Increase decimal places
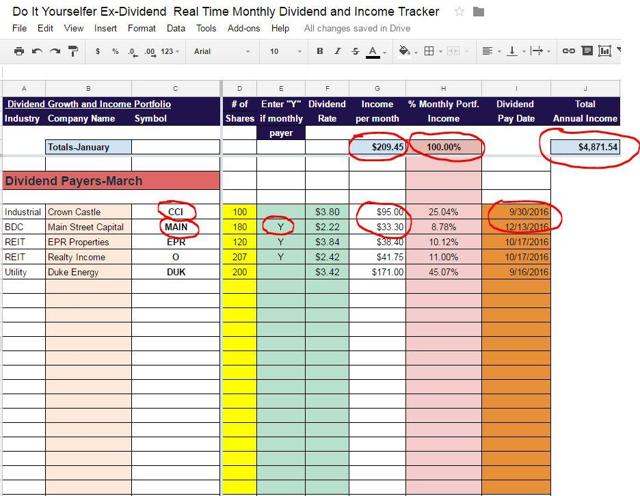This screenshot has height=496, width=640. click(x=150, y=52)
